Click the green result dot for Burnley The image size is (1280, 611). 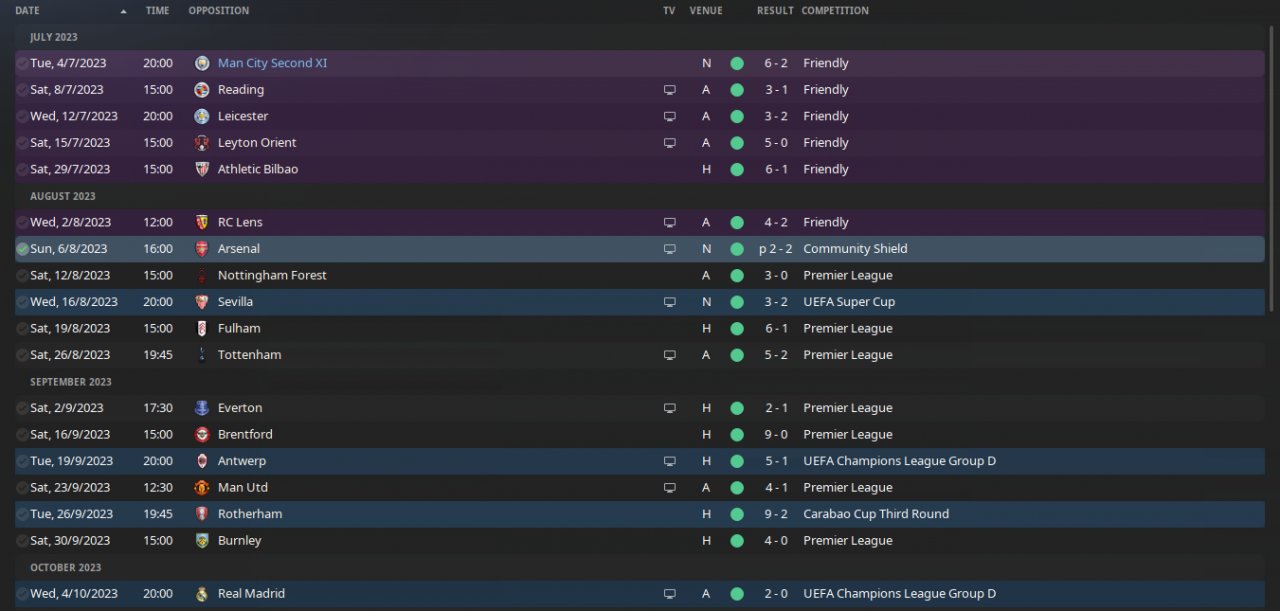(737, 541)
